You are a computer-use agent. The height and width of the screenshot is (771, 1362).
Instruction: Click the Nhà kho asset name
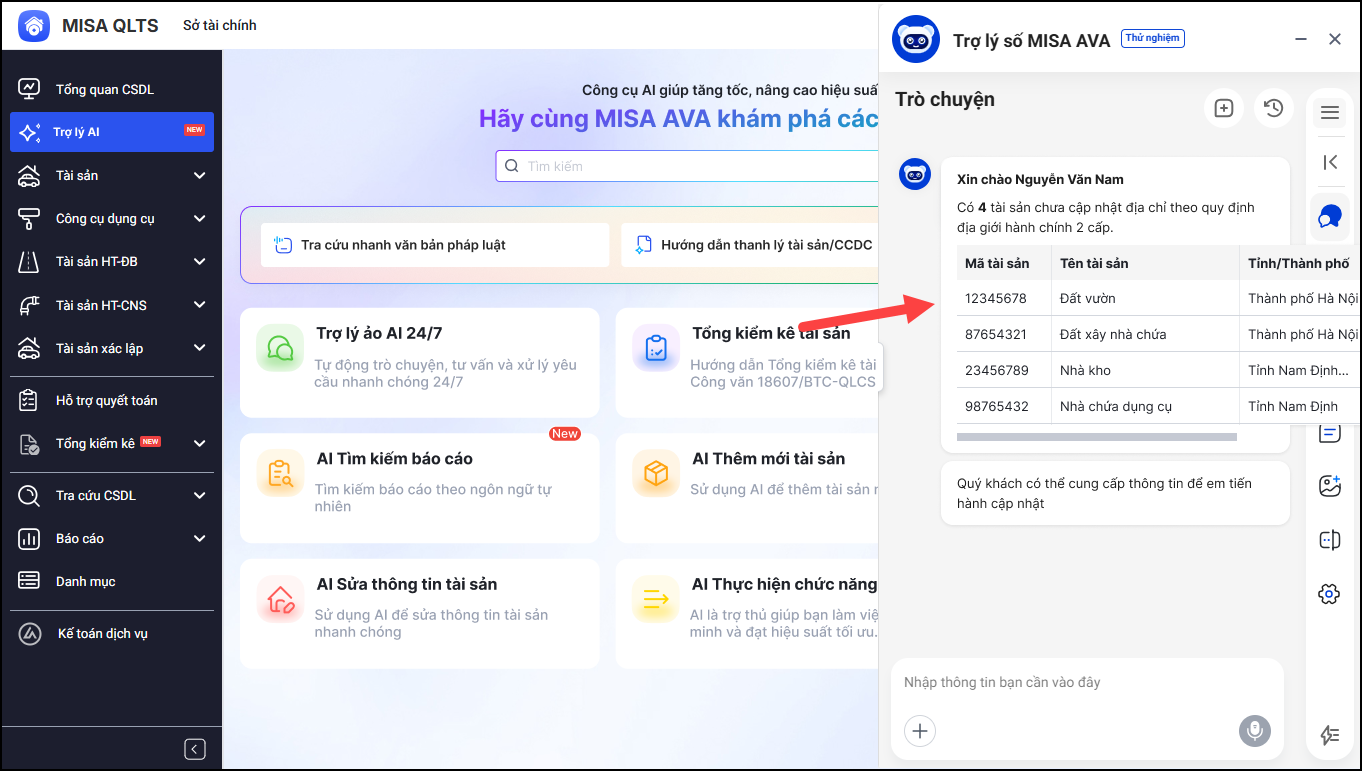[x=1085, y=370]
